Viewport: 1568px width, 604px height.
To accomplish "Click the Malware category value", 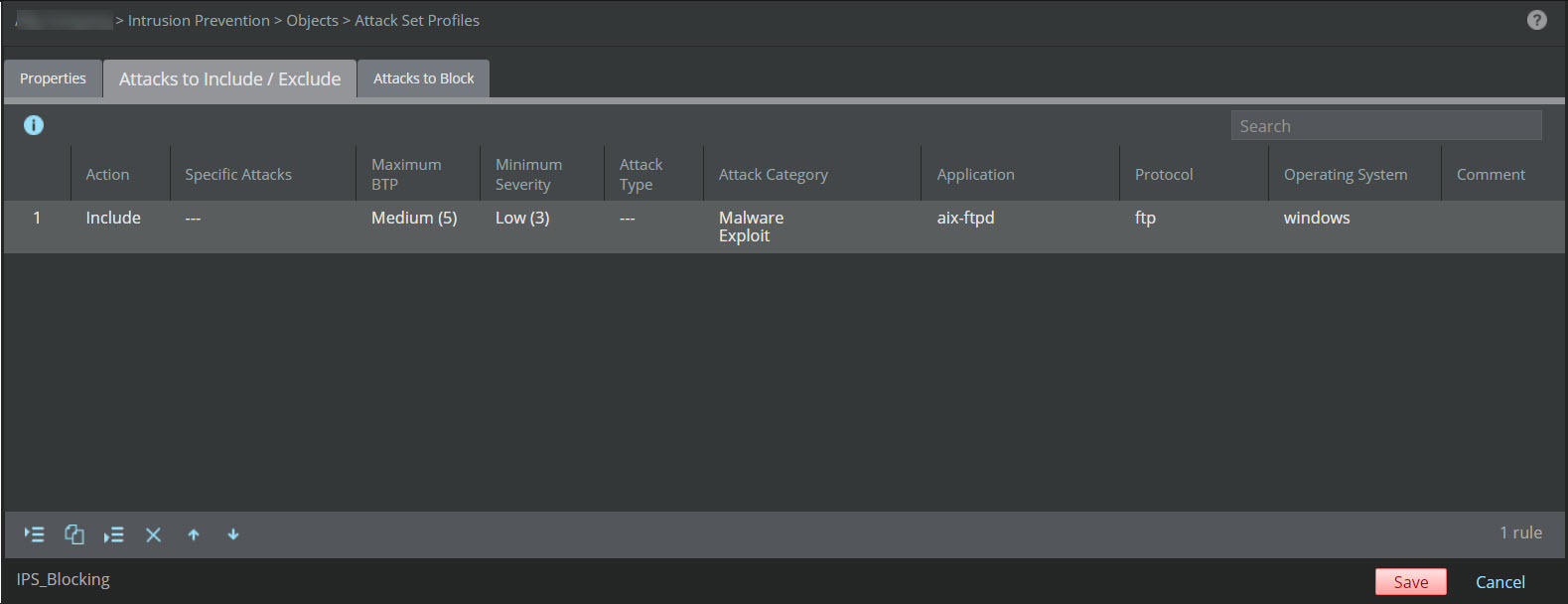I will 751,218.
